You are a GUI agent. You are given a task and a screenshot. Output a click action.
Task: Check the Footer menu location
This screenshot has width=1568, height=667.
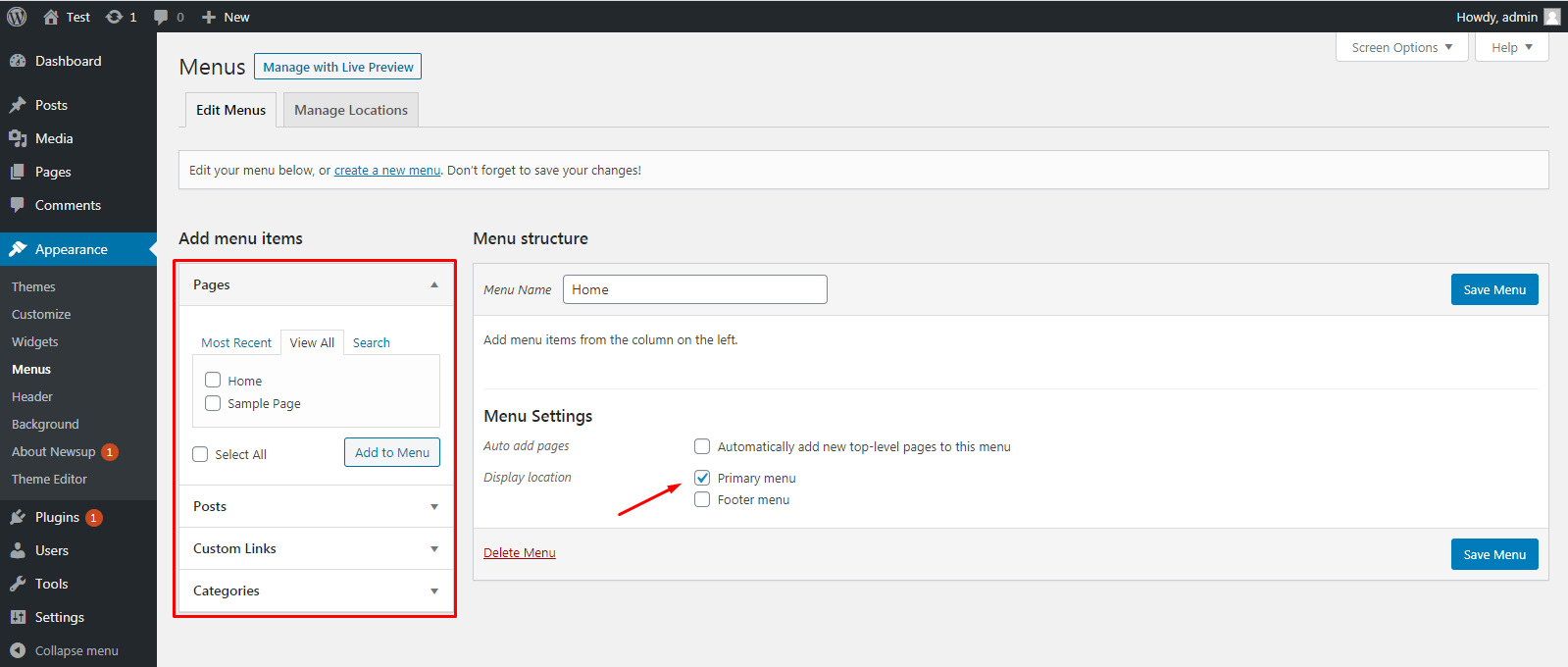point(702,499)
